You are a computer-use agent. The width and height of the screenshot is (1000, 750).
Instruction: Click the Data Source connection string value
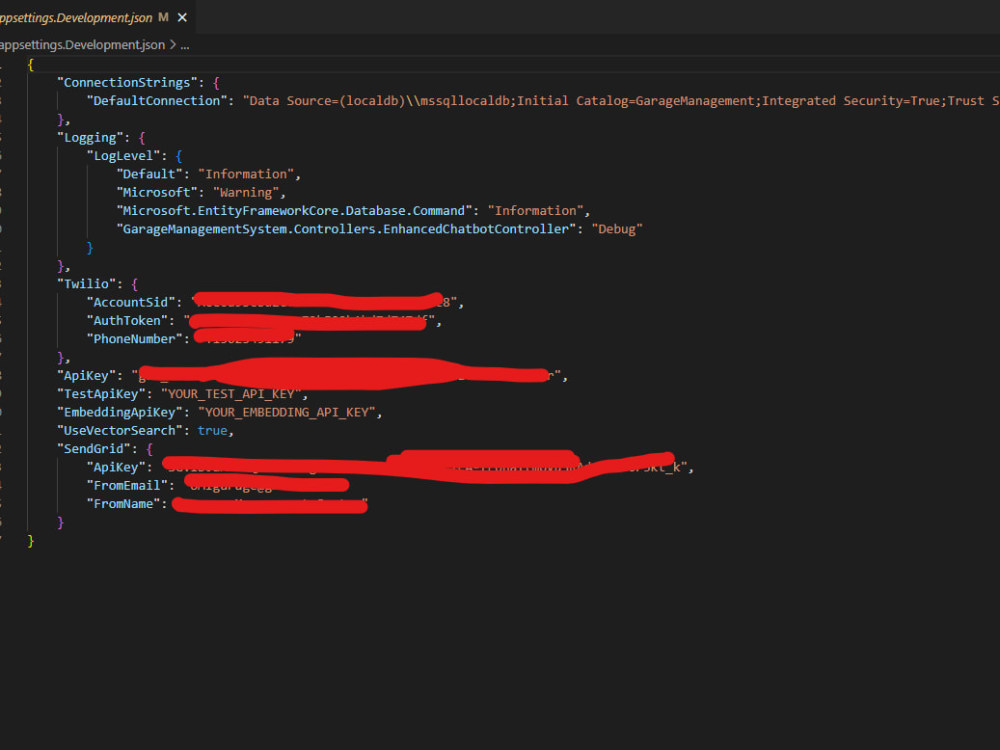coord(621,101)
